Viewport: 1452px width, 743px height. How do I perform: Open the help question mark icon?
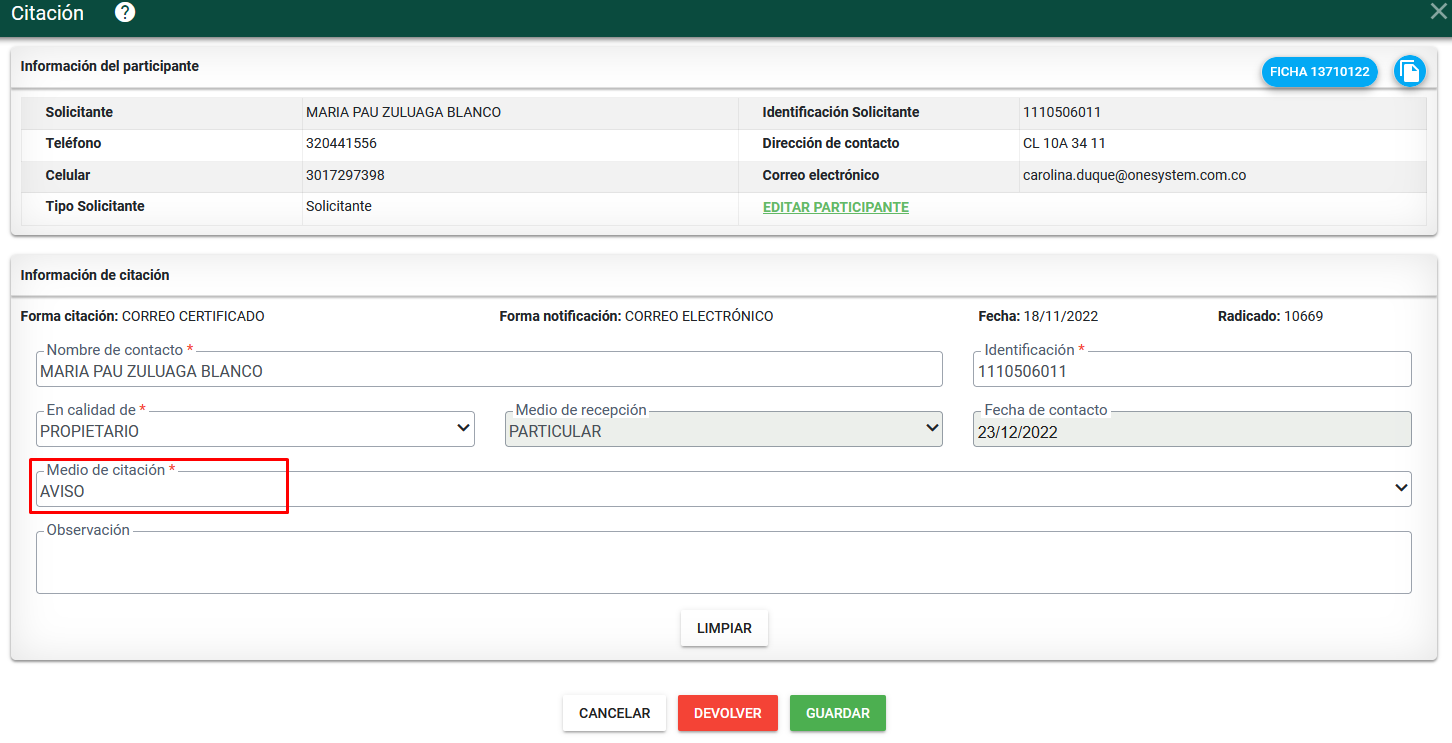point(125,13)
